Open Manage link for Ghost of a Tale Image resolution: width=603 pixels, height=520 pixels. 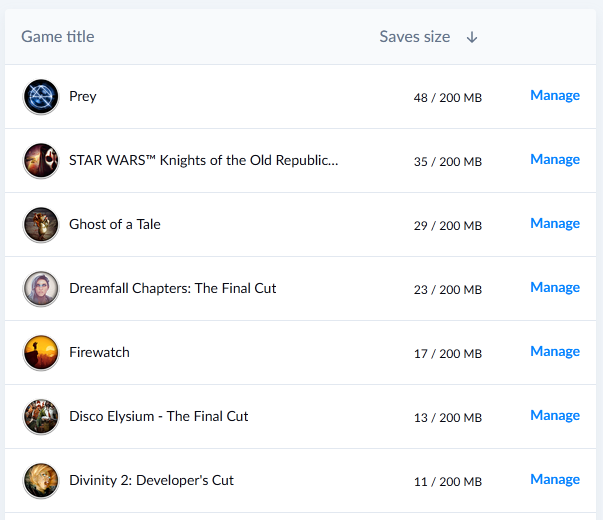[555, 223]
